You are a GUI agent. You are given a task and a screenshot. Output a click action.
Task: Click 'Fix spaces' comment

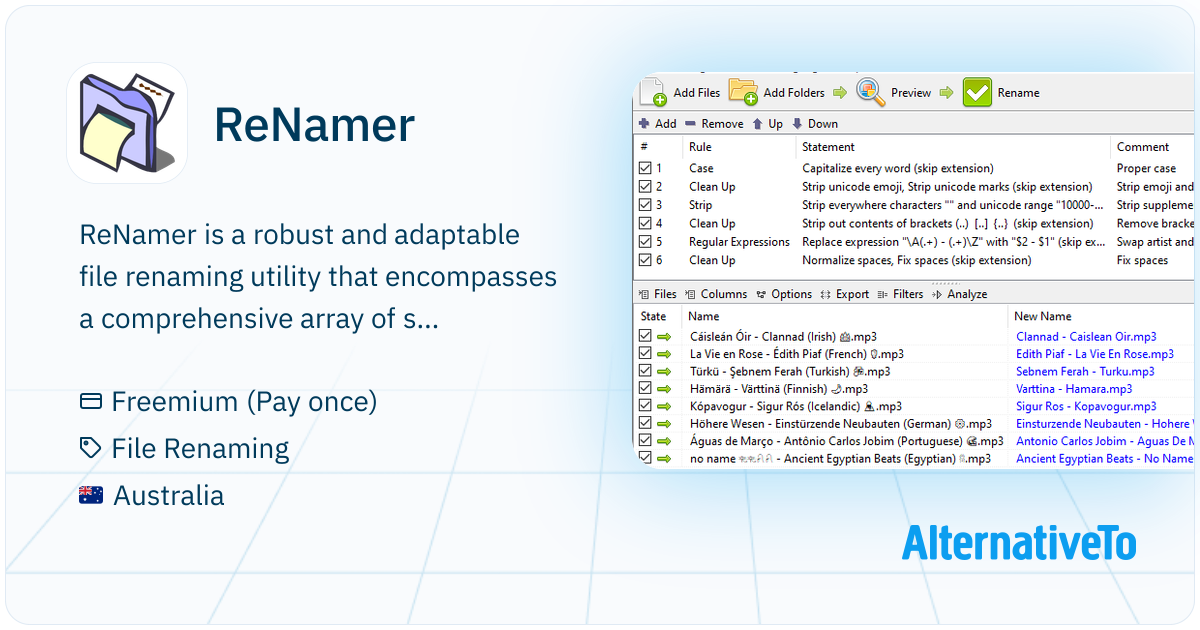(x=1143, y=260)
